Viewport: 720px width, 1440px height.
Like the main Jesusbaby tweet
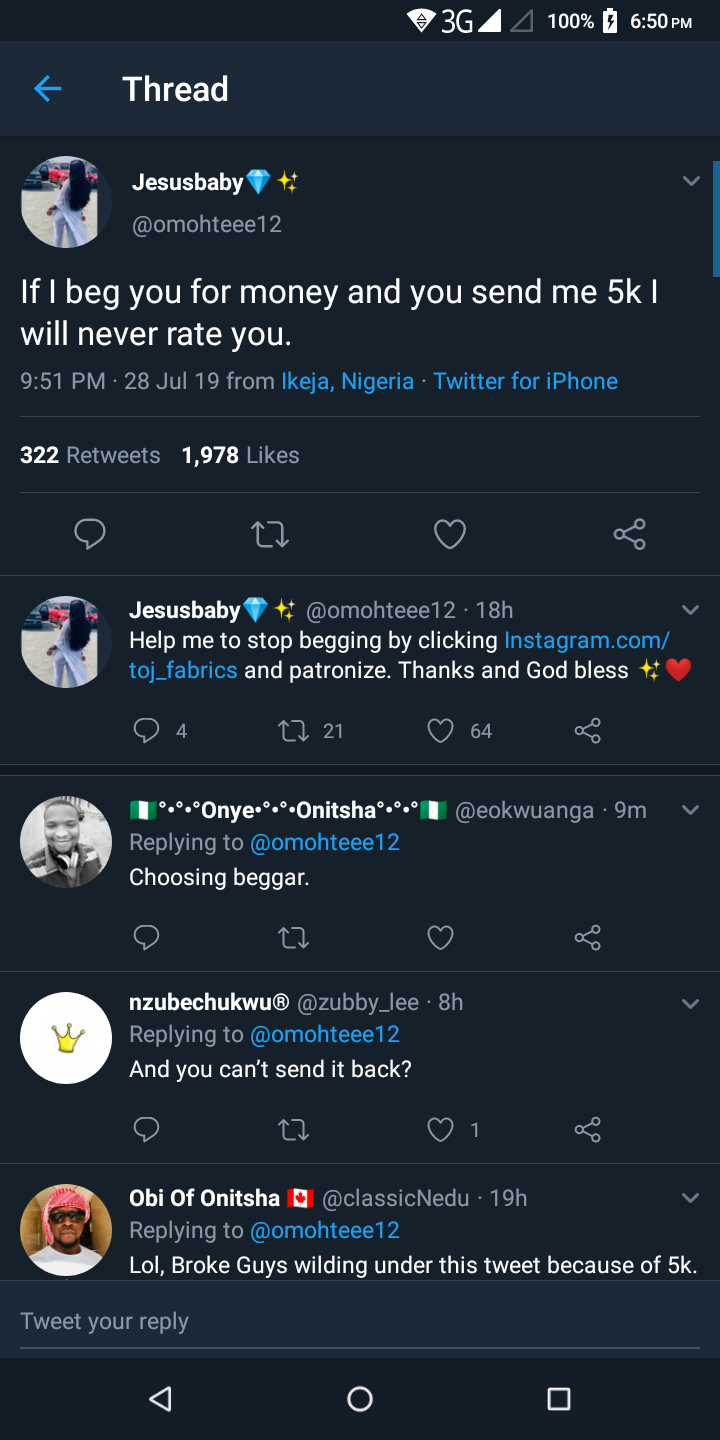click(x=450, y=534)
